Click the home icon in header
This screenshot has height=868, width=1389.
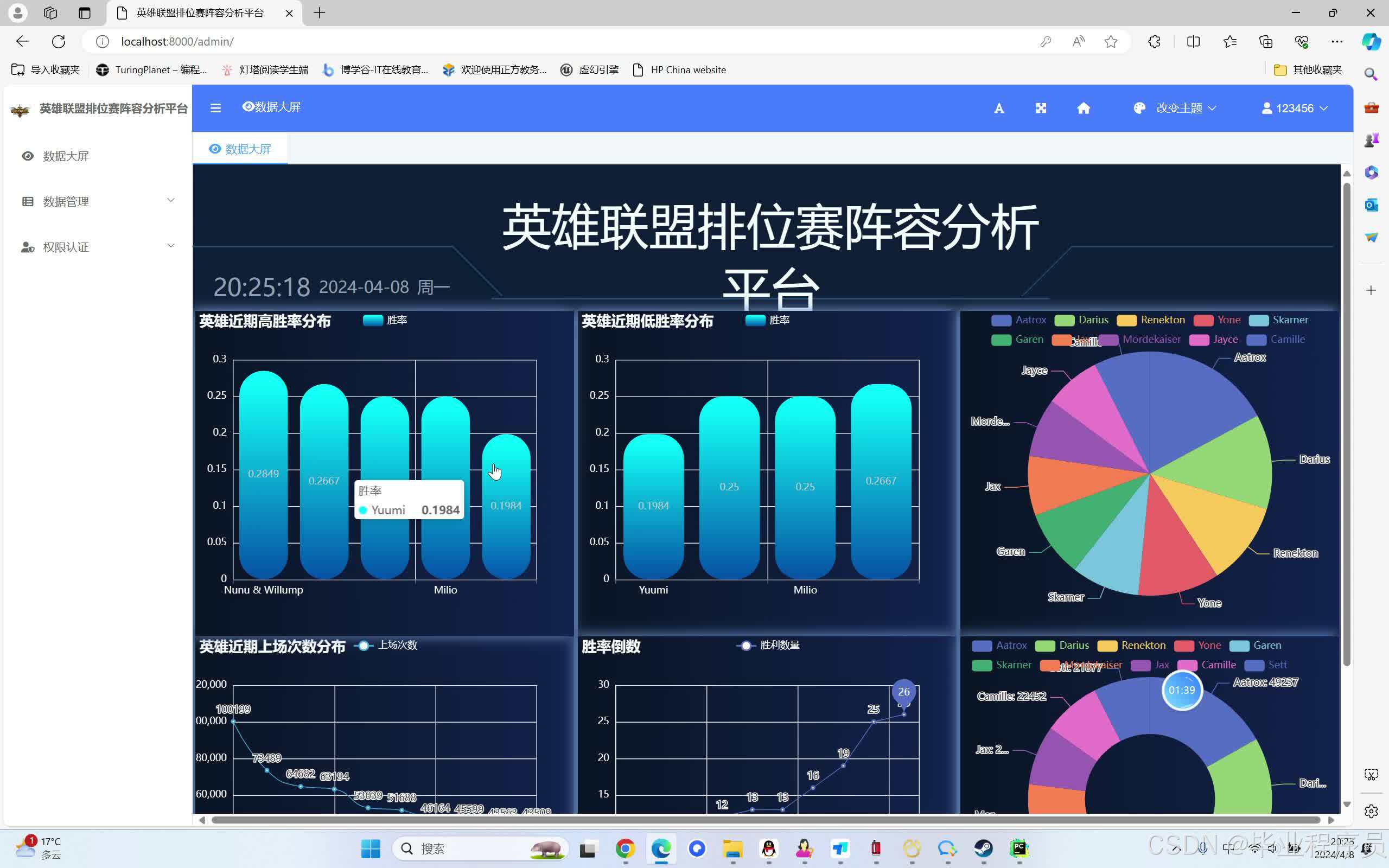1083,108
